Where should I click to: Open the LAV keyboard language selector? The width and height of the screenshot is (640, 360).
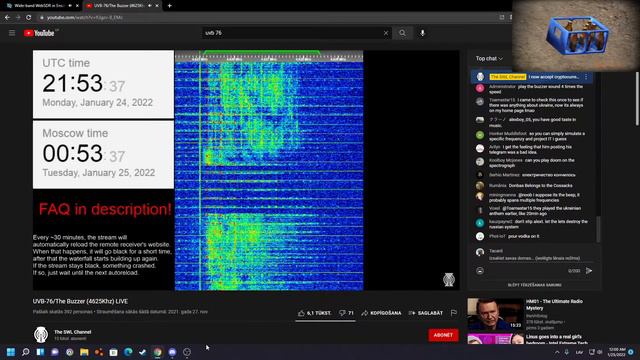point(579,352)
